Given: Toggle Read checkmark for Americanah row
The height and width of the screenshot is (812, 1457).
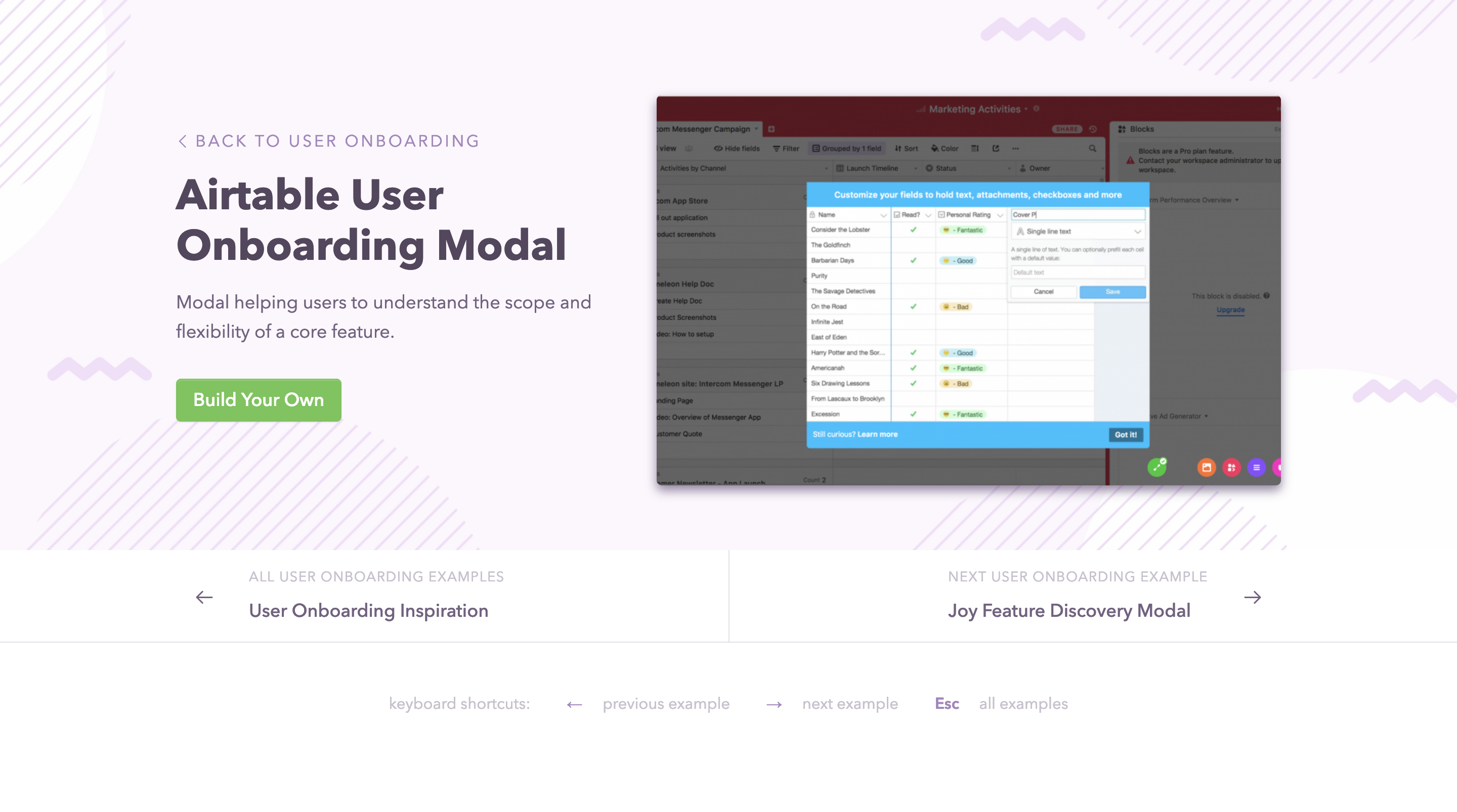Looking at the screenshot, I should (x=913, y=368).
